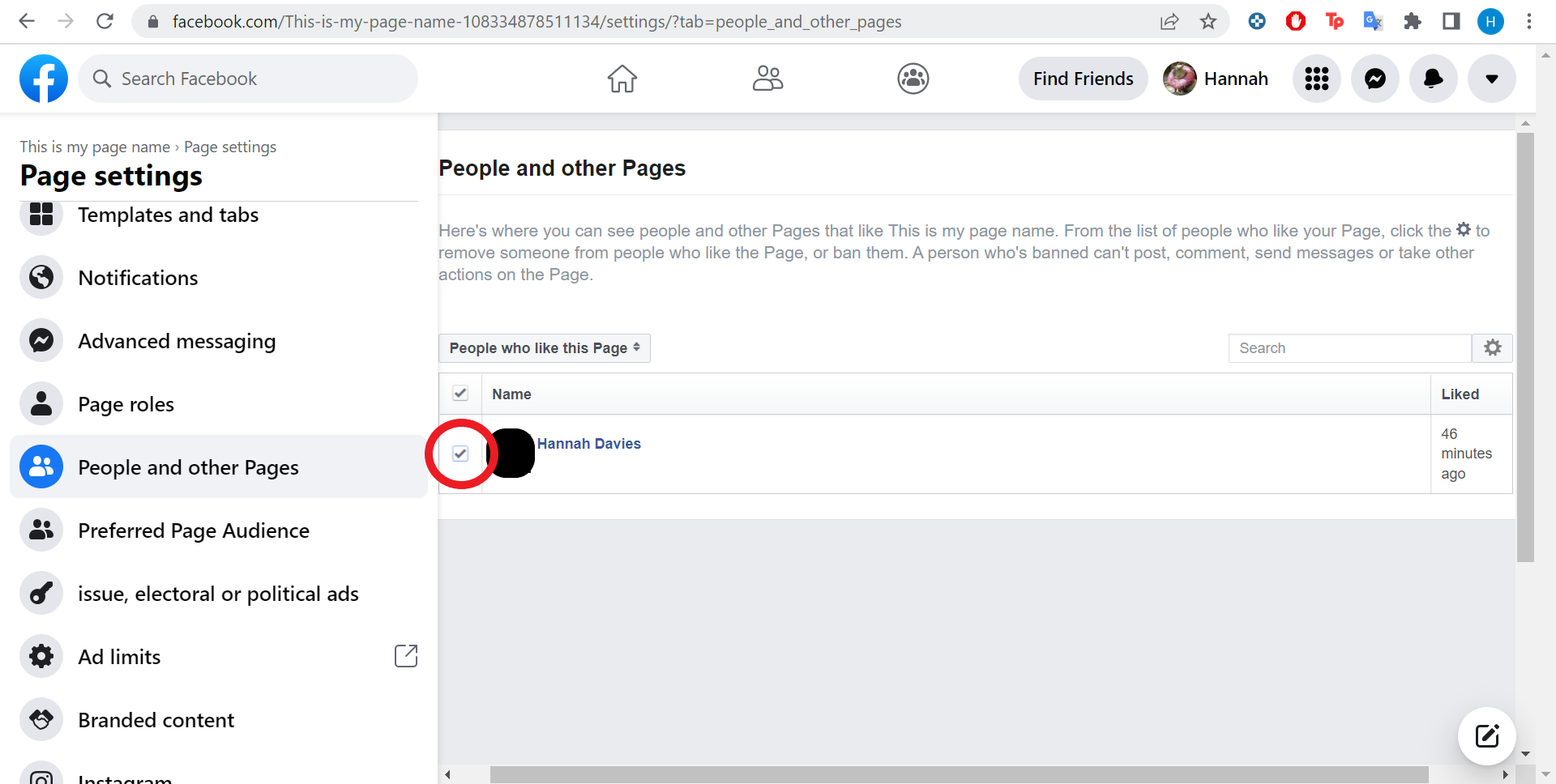Click the content scrollbar down arrow
1556x784 pixels.
pyautogui.click(x=1525, y=754)
